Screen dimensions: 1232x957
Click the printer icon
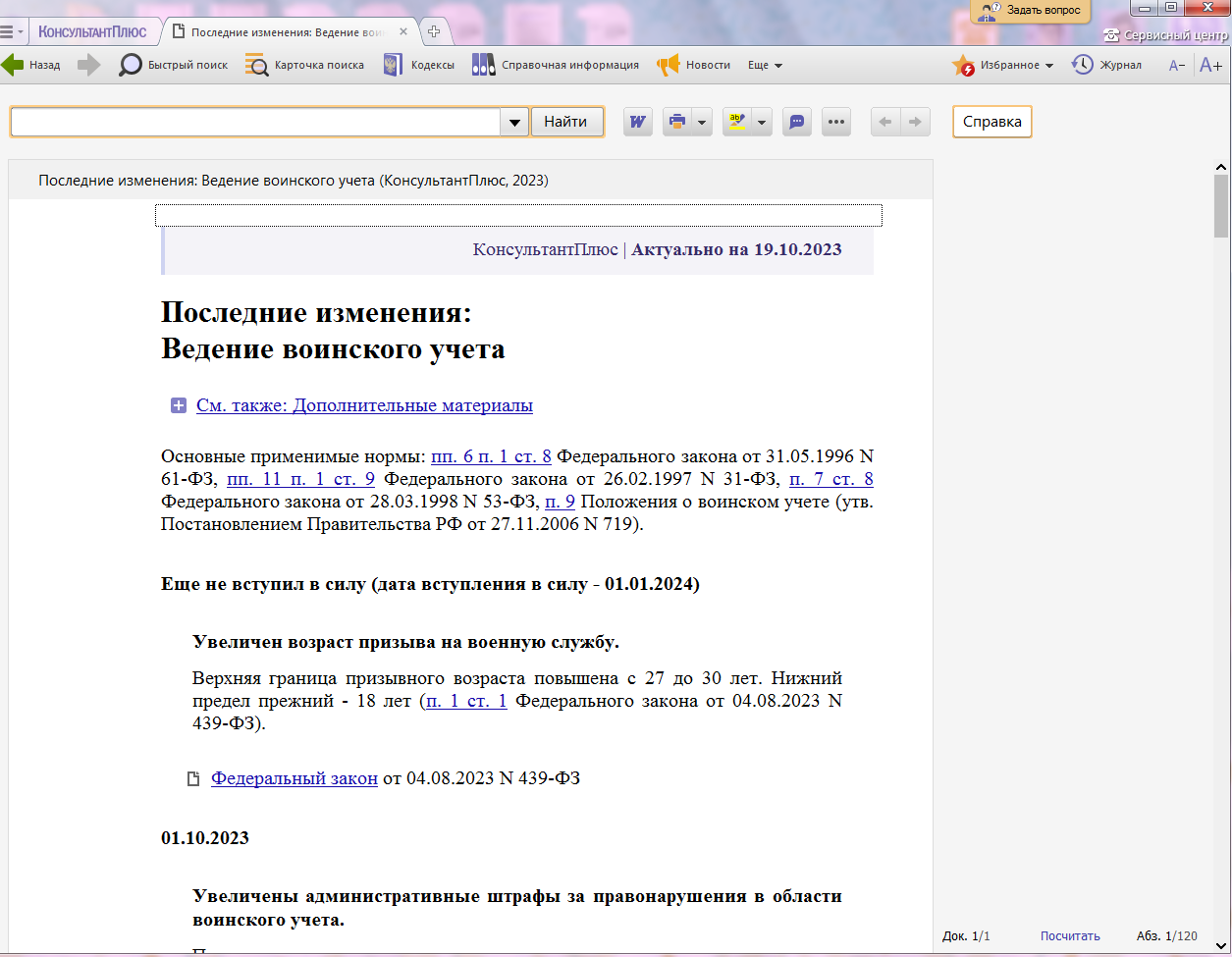coord(676,122)
